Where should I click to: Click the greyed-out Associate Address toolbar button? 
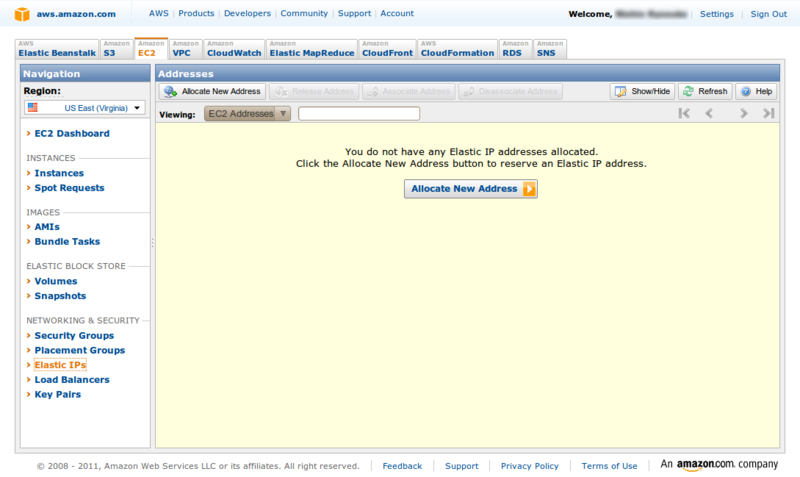tap(409, 91)
